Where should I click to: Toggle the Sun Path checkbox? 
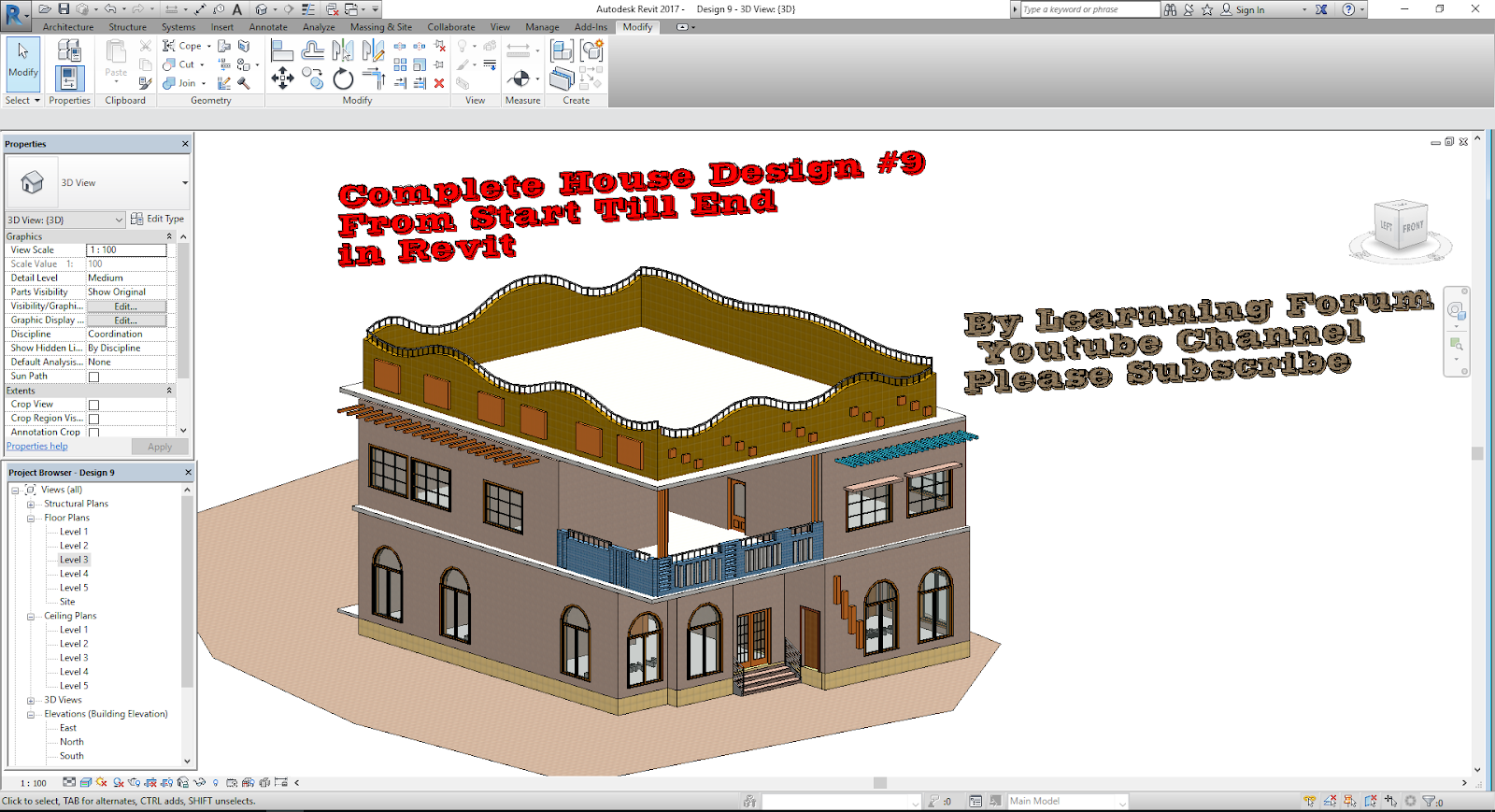click(x=93, y=377)
